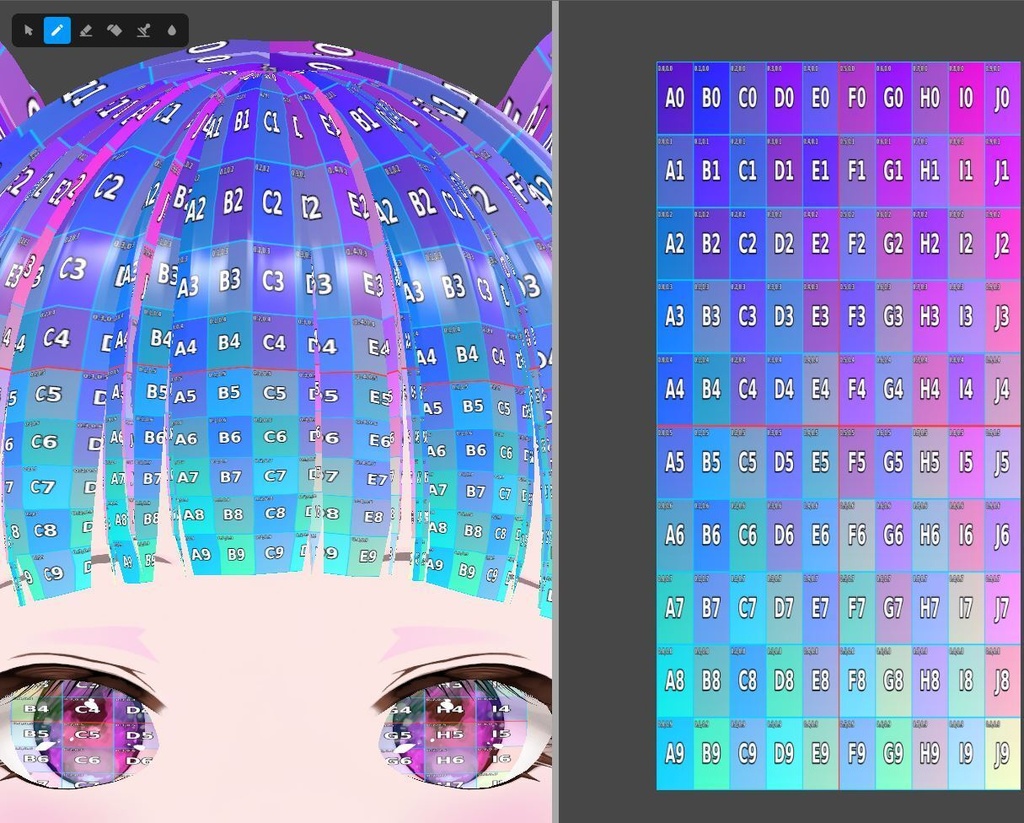Image resolution: width=1024 pixels, height=823 pixels.
Task: Select the arrow selection tool
Action: click(x=28, y=31)
